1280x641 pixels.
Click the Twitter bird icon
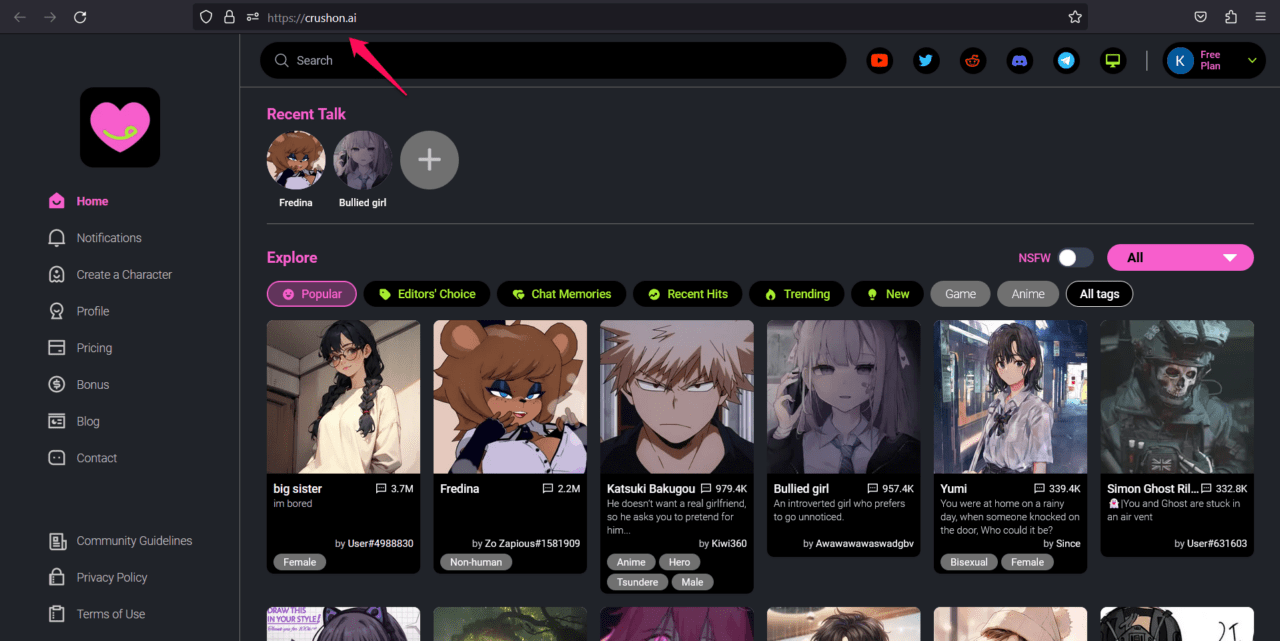click(926, 61)
